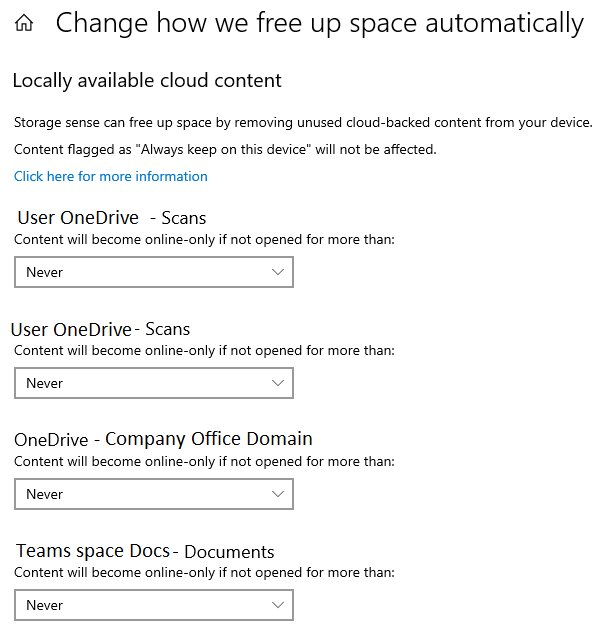614x631 pixels.
Task: Open the 'Click here for more information' link
Action: 111,176
